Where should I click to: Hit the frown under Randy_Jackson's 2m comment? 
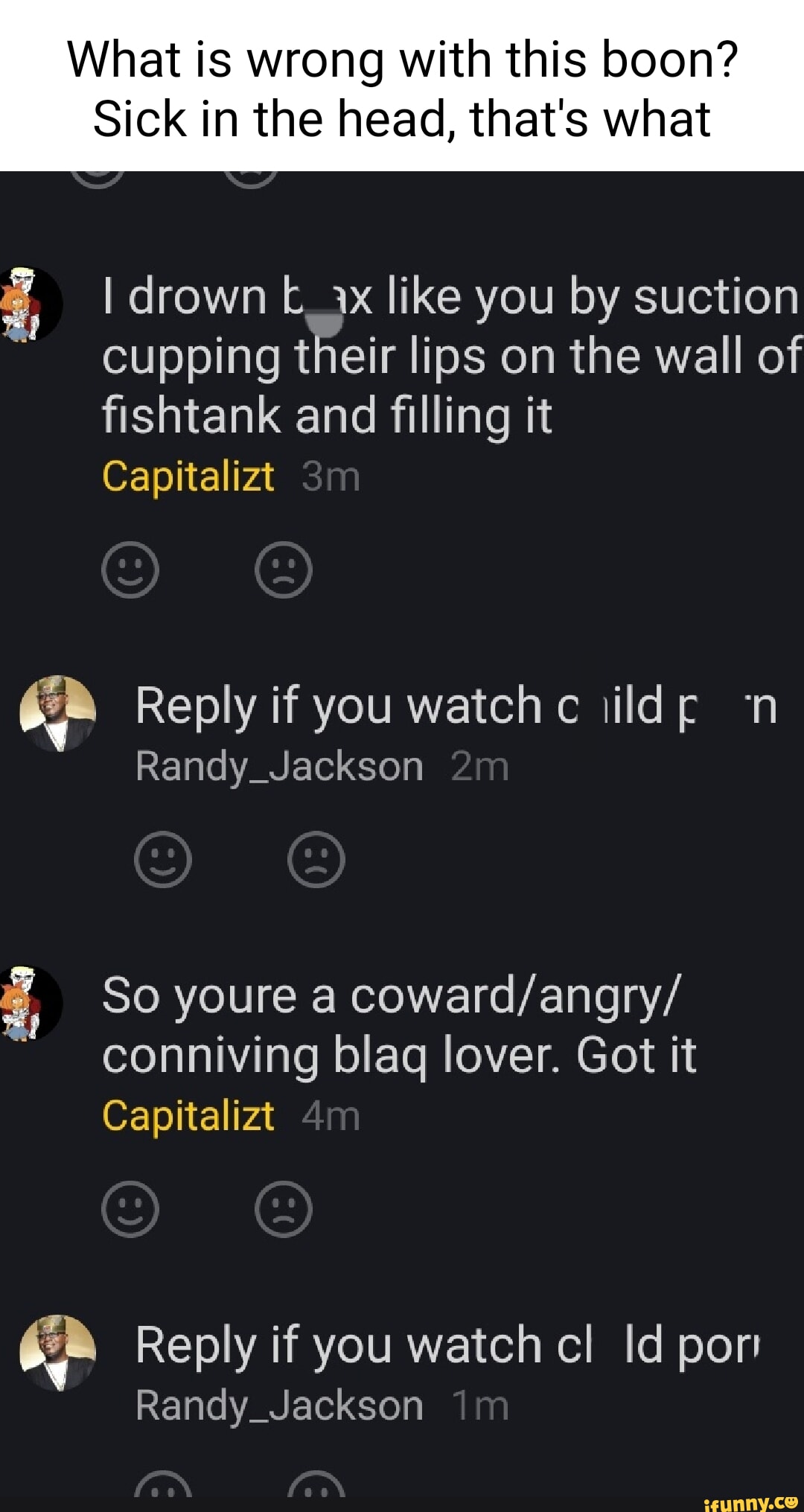316,859
